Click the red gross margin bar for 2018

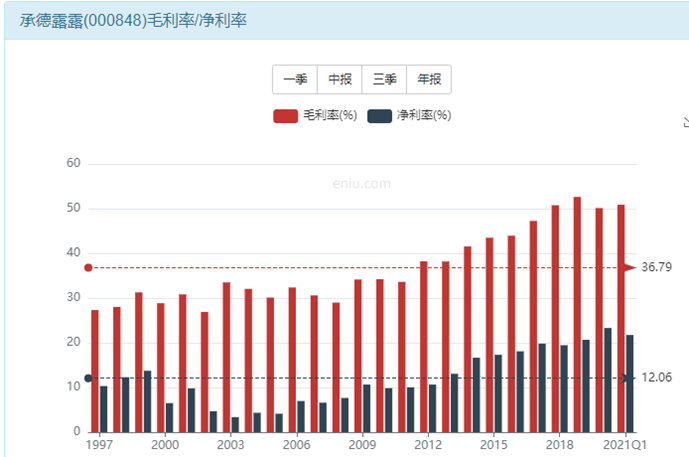click(x=555, y=319)
